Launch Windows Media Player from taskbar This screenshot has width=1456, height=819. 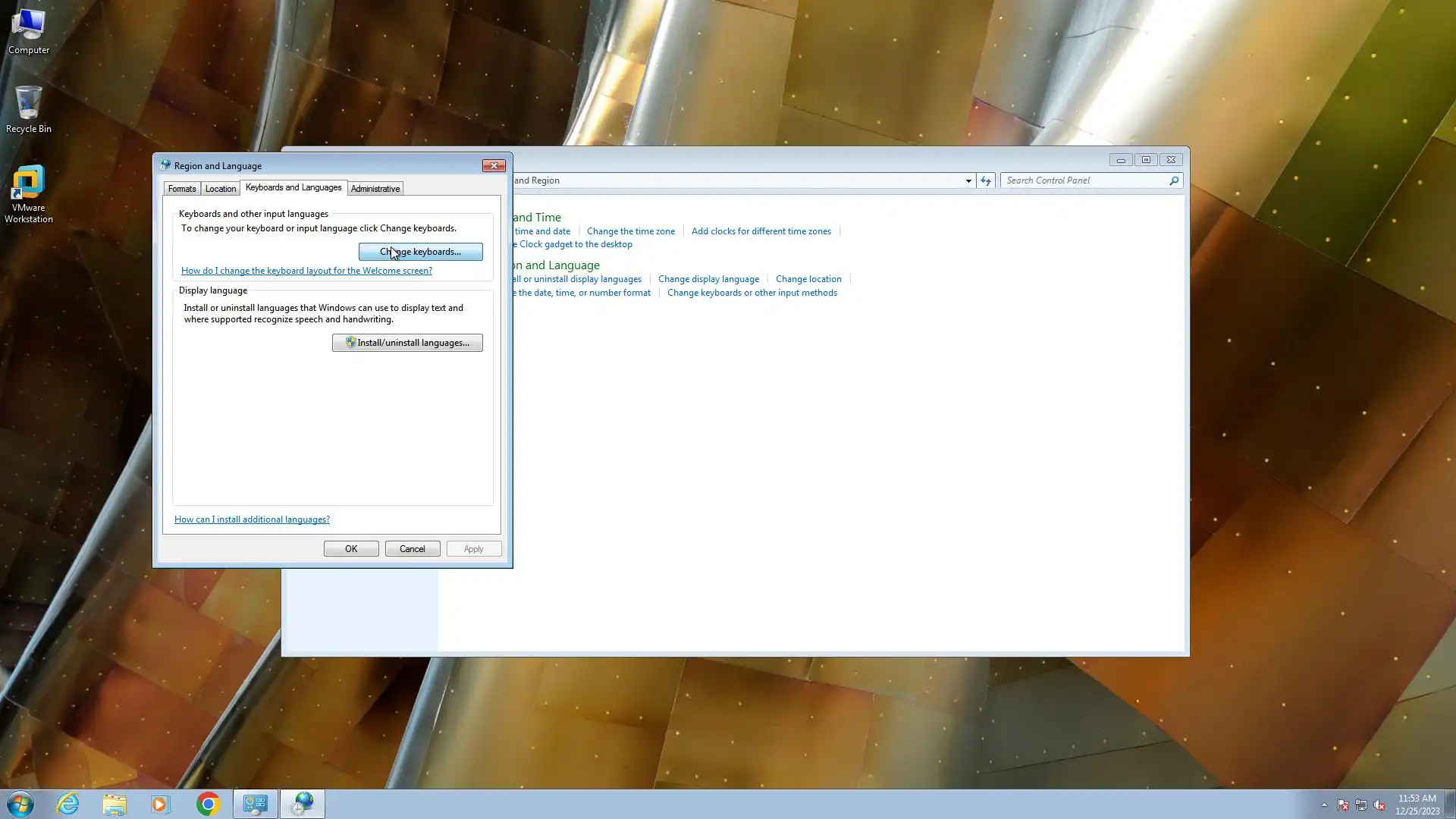click(x=160, y=804)
